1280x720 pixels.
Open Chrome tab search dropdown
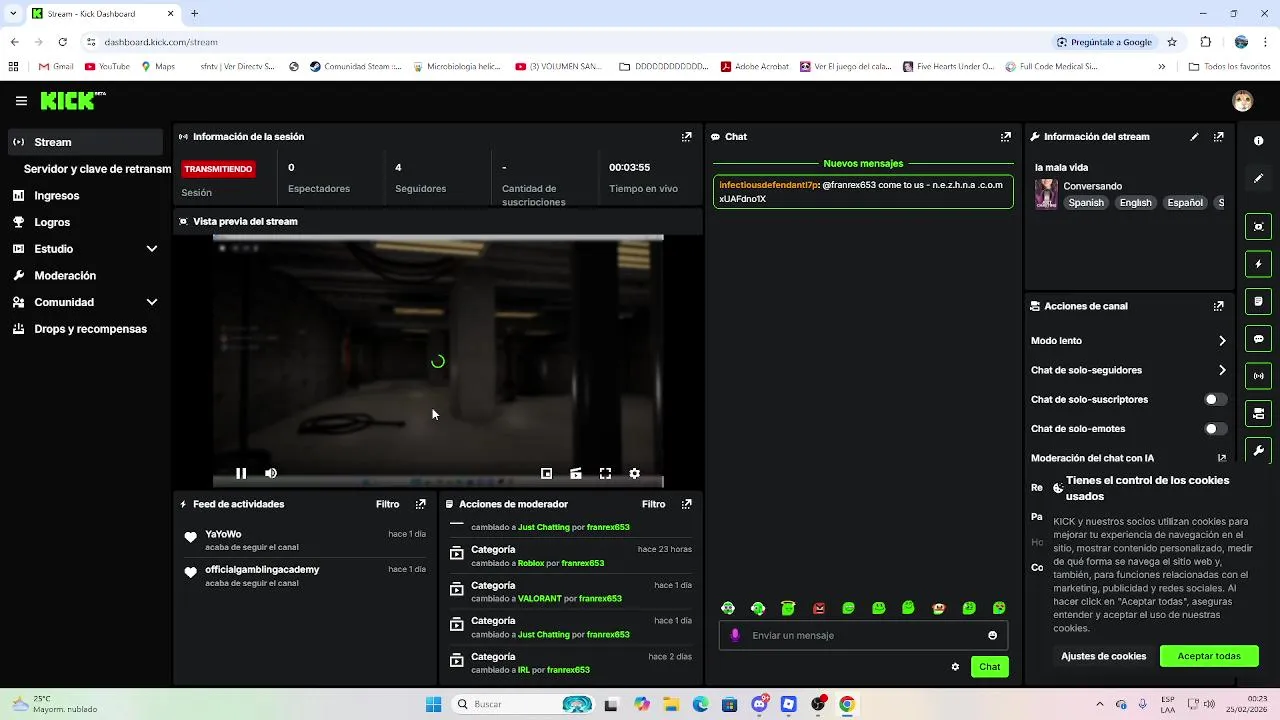click(x=13, y=13)
